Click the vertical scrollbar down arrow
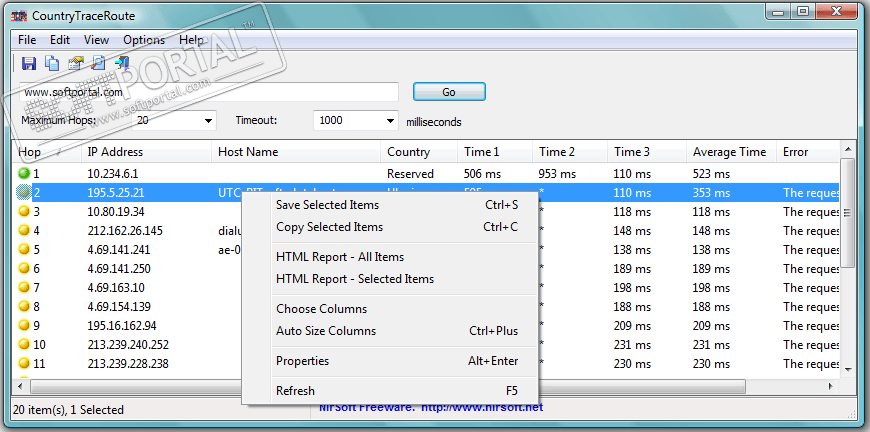The width and height of the screenshot is (870, 432). point(848,369)
